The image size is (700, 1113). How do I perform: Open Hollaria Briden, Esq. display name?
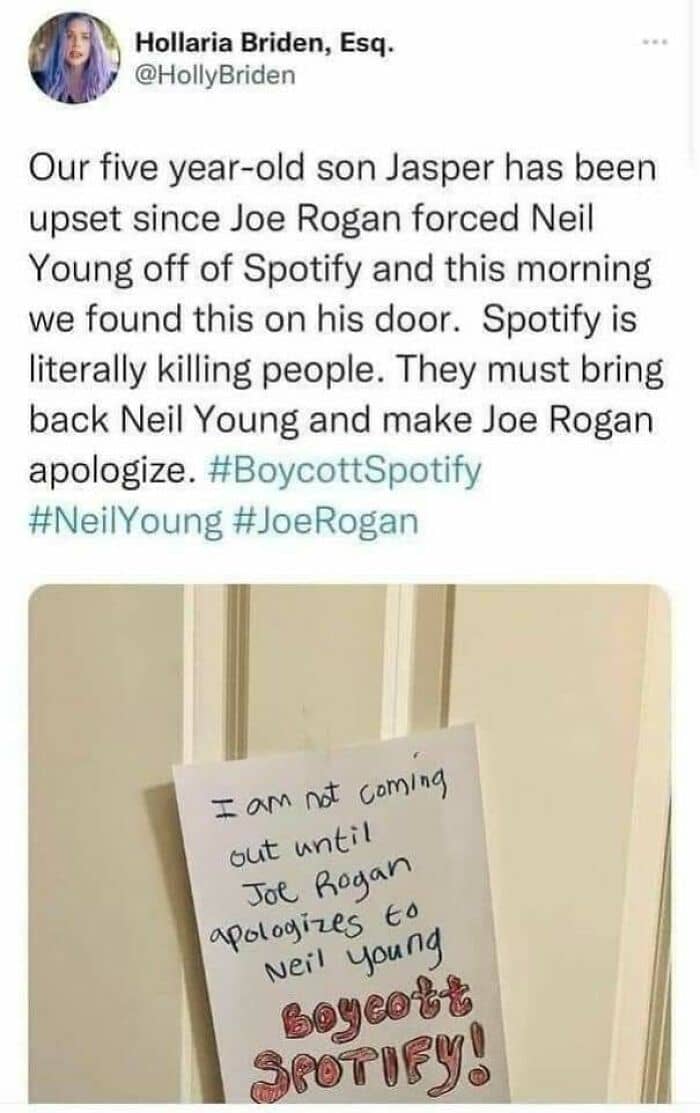[x=264, y=43]
